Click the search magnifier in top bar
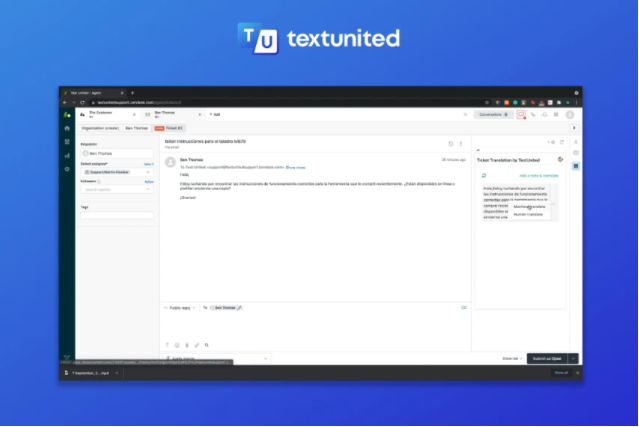 (x=465, y=115)
